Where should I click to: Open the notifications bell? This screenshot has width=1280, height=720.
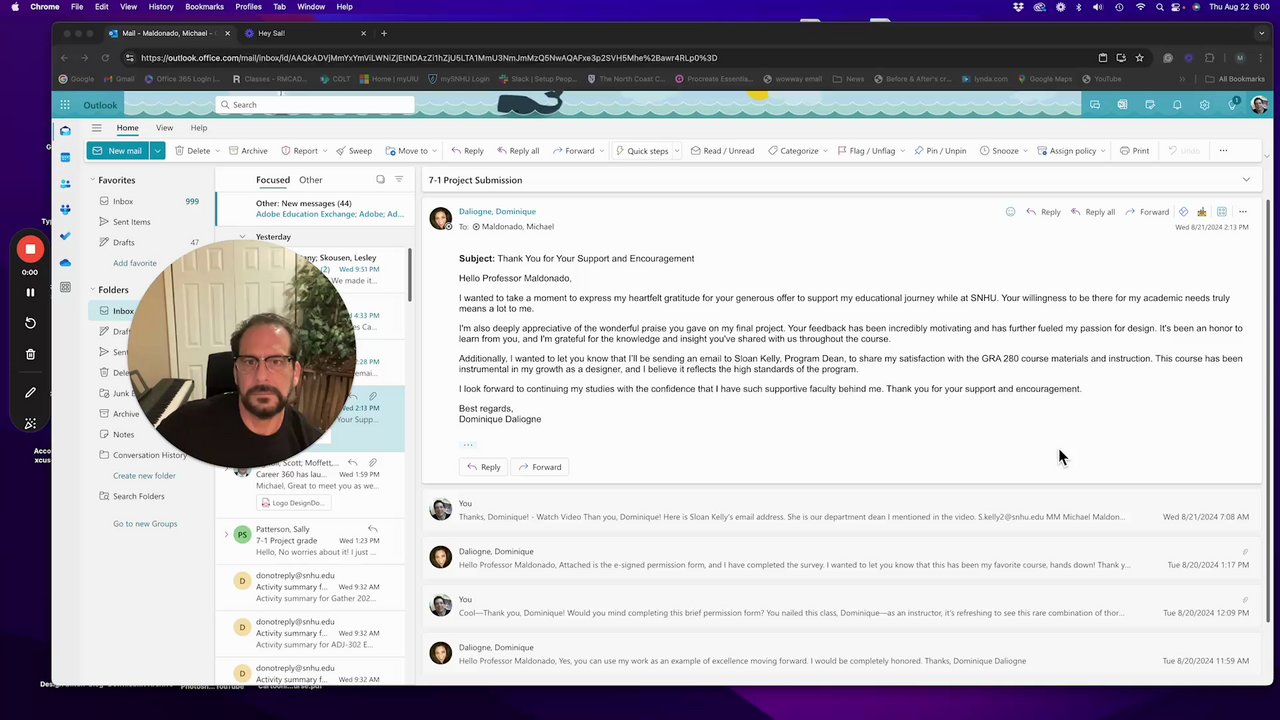[x=1177, y=105]
